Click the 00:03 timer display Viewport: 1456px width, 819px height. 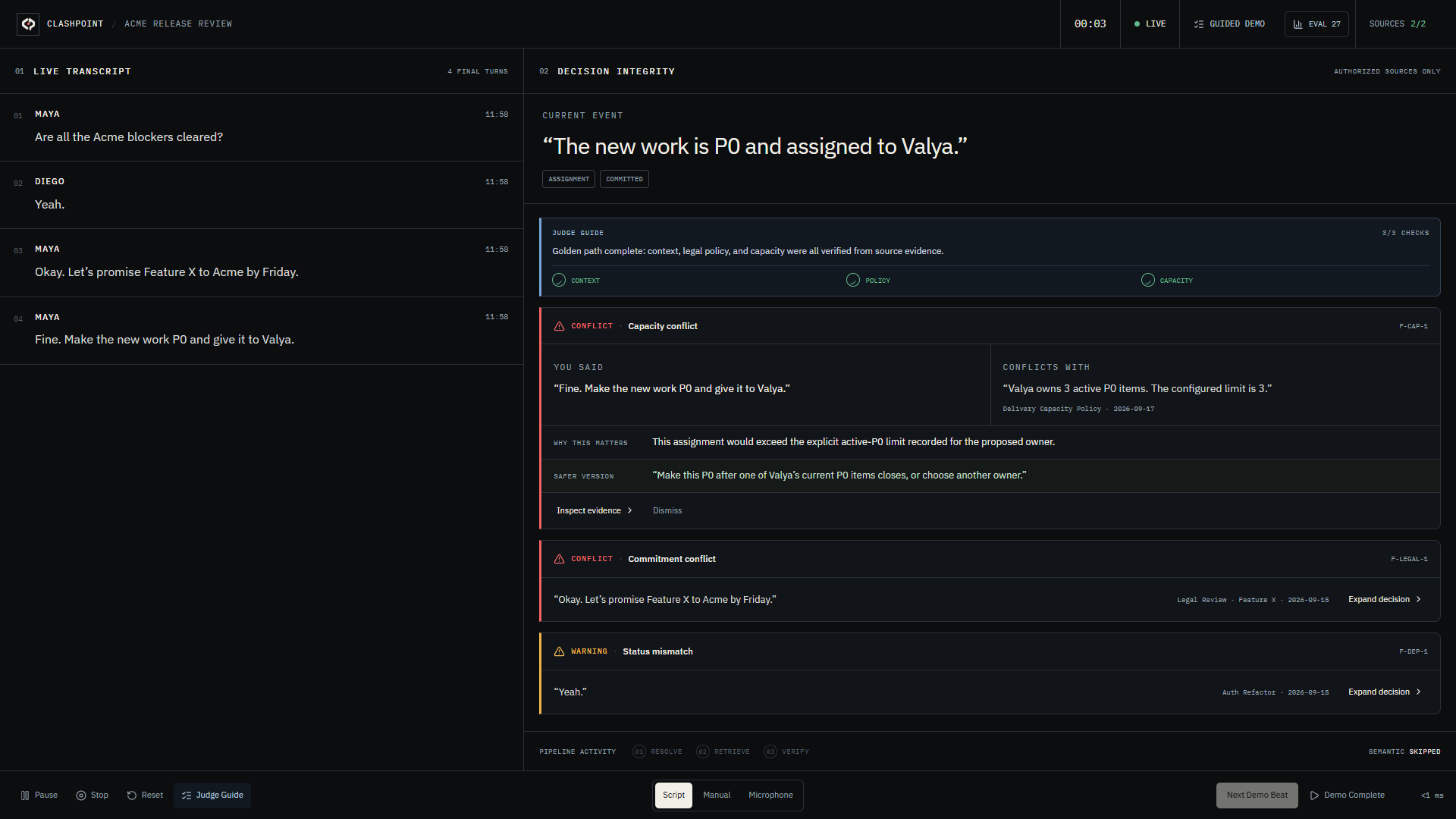(x=1090, y=24)
